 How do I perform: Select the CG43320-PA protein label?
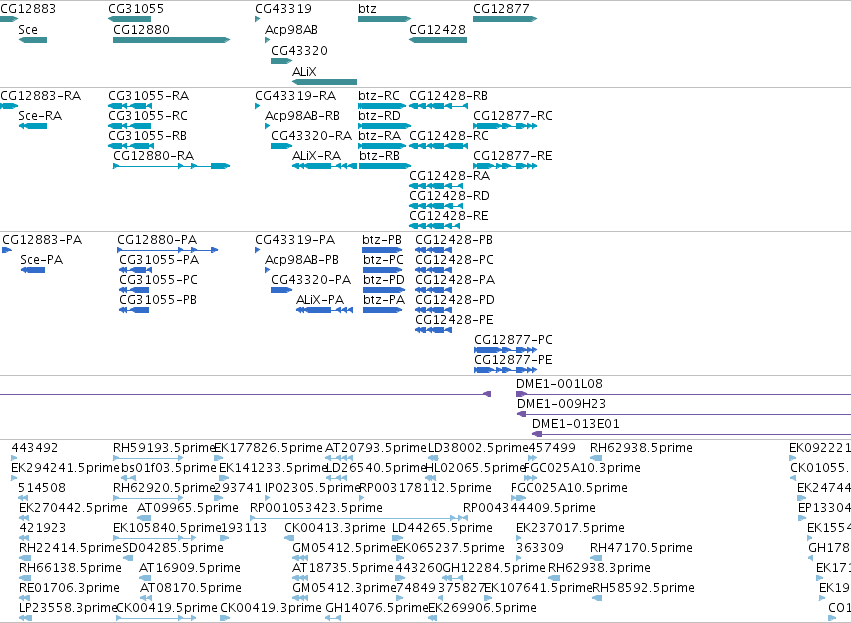click(311, 279)
